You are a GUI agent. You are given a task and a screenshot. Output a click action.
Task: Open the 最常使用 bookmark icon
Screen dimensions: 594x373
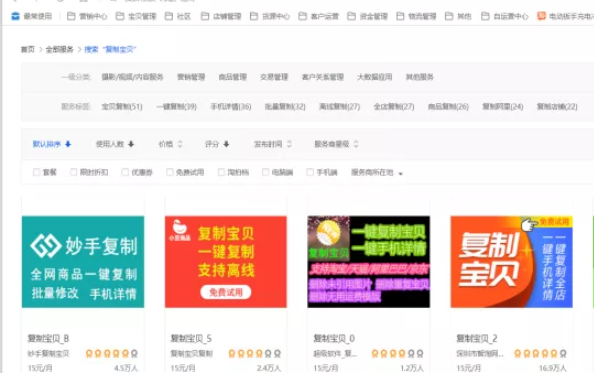pyautogui.click(x=15, y=16)
